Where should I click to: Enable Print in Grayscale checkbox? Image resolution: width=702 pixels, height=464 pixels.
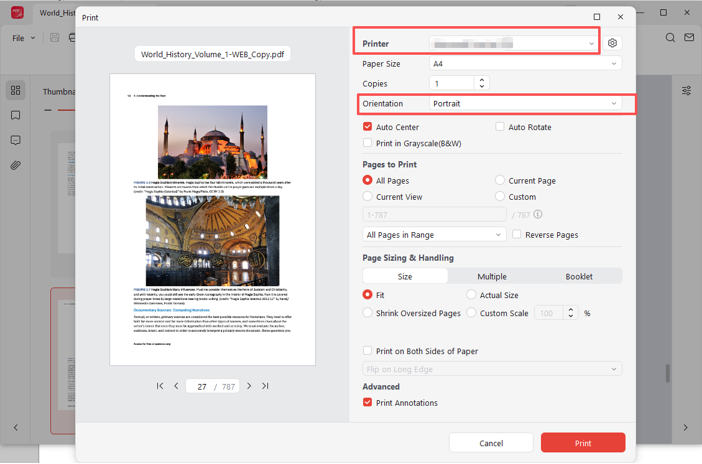[x=368, y=143]
